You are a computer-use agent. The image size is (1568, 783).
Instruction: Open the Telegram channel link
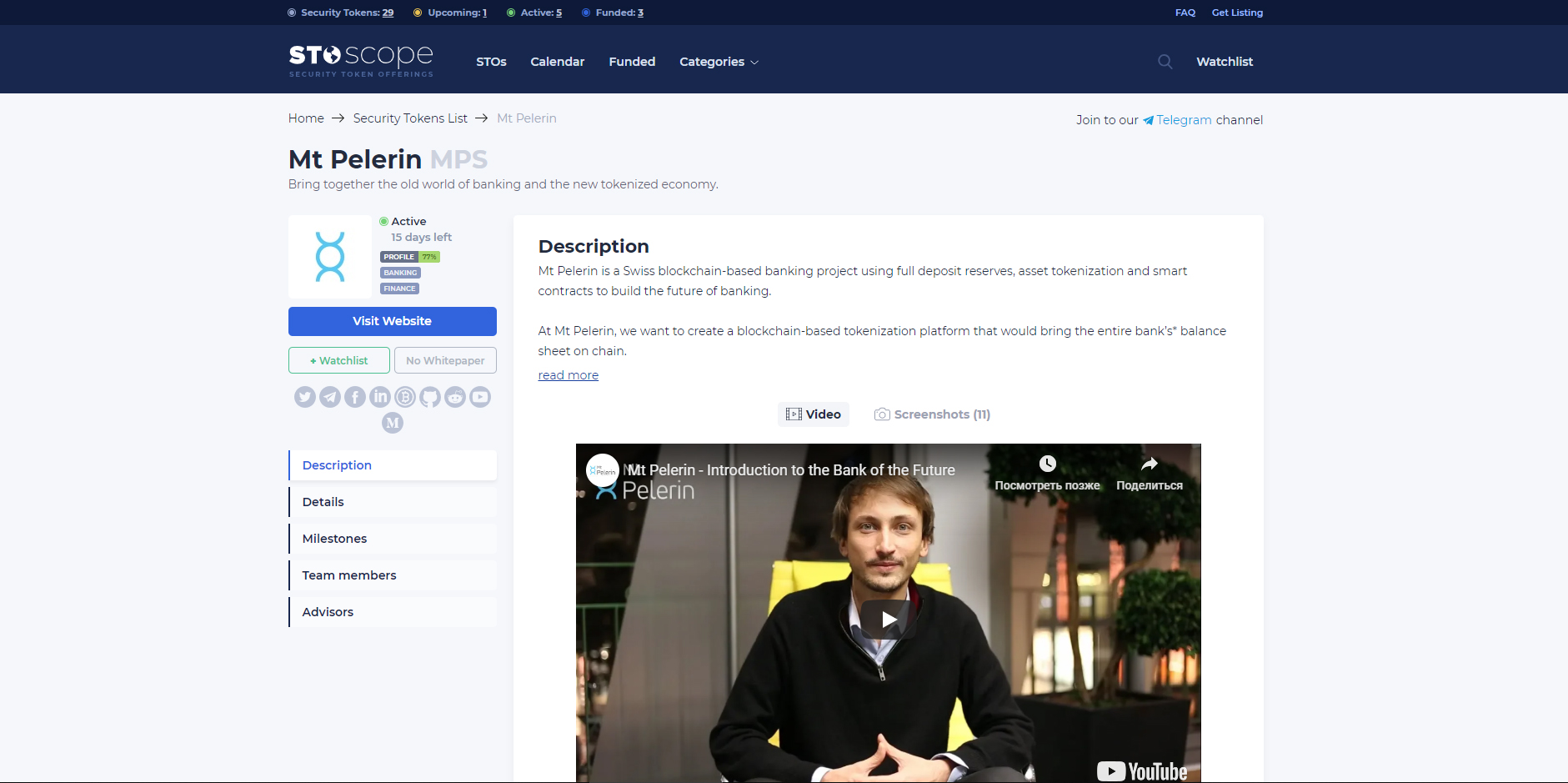click(x=1177, y=120)
